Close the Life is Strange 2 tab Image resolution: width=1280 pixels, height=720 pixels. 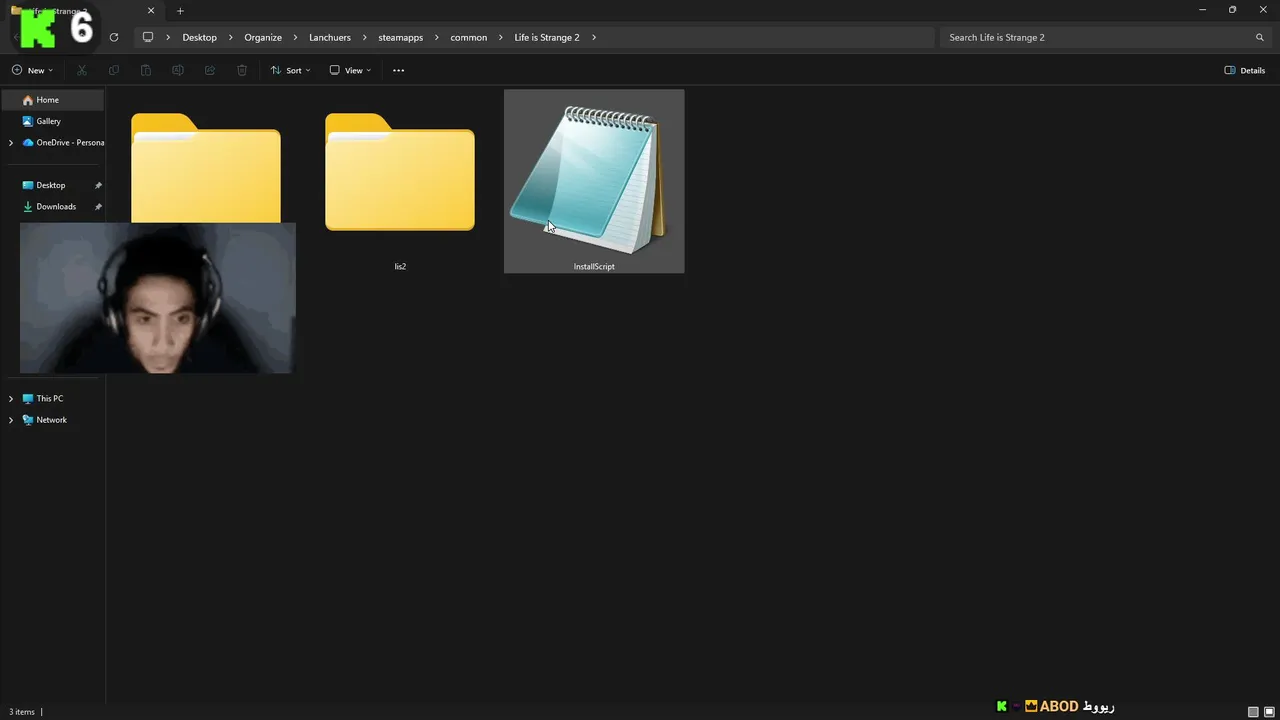click(x=151, y=11)
